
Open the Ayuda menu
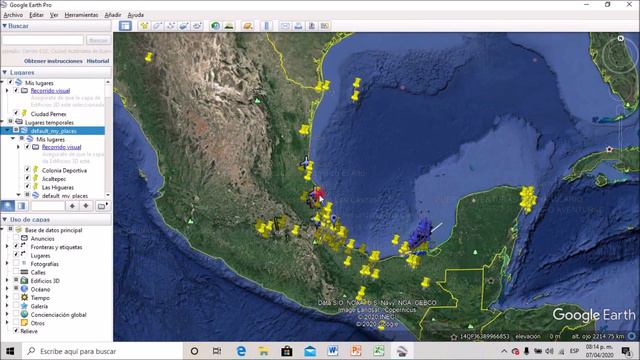coord(136,15)
